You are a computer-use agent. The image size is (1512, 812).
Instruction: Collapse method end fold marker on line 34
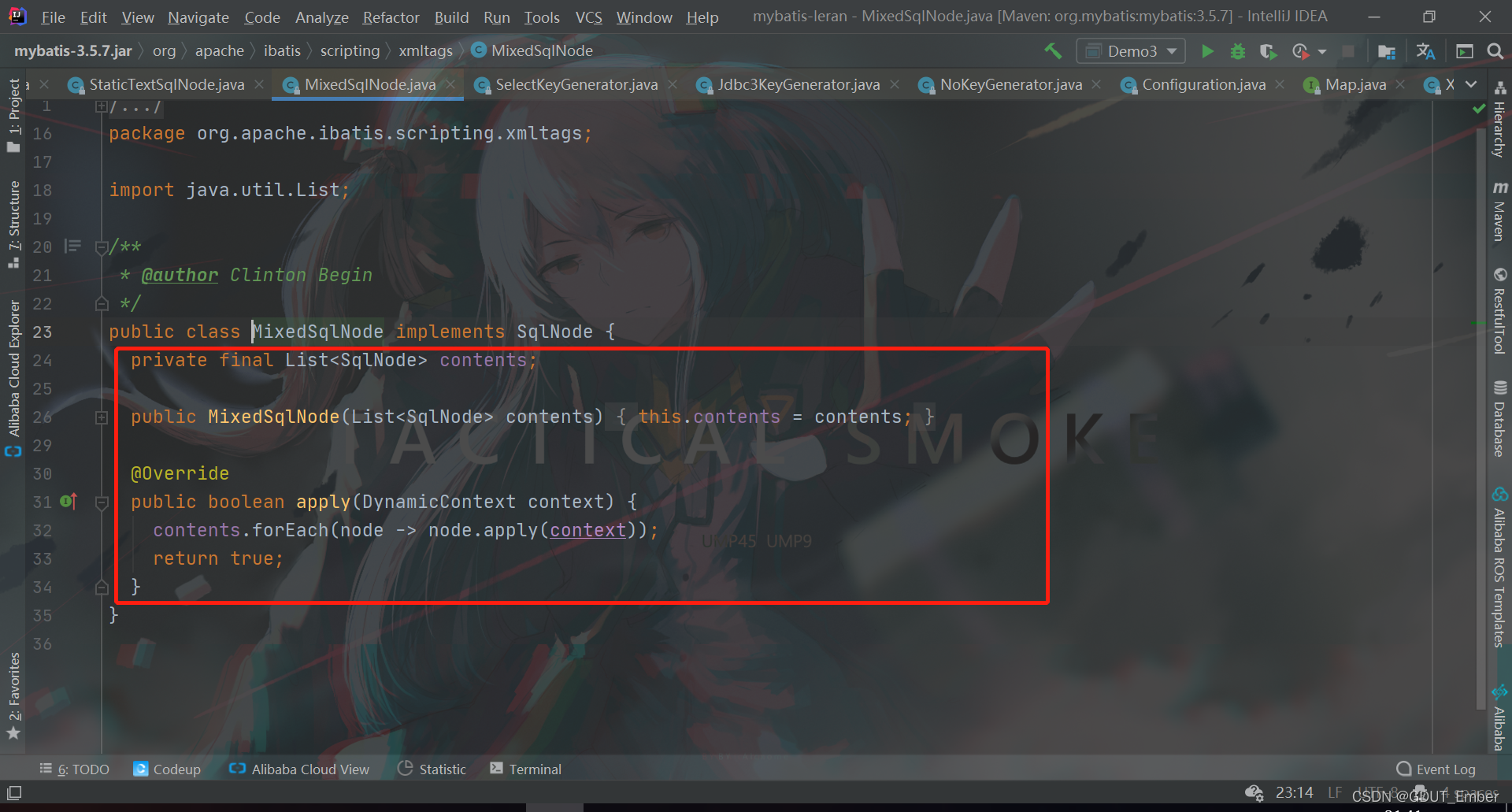click(102, 587)
